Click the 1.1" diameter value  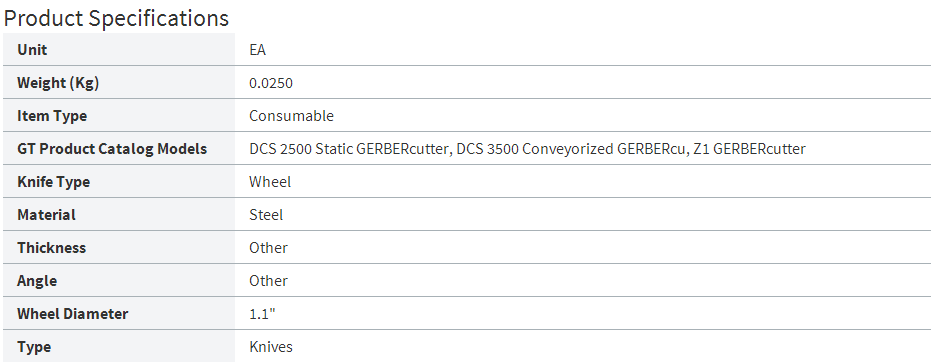[x=262, y=314]
